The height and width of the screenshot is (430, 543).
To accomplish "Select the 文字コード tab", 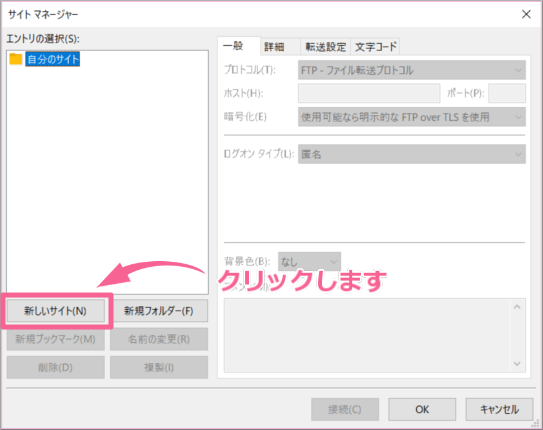I will (375, 46).
